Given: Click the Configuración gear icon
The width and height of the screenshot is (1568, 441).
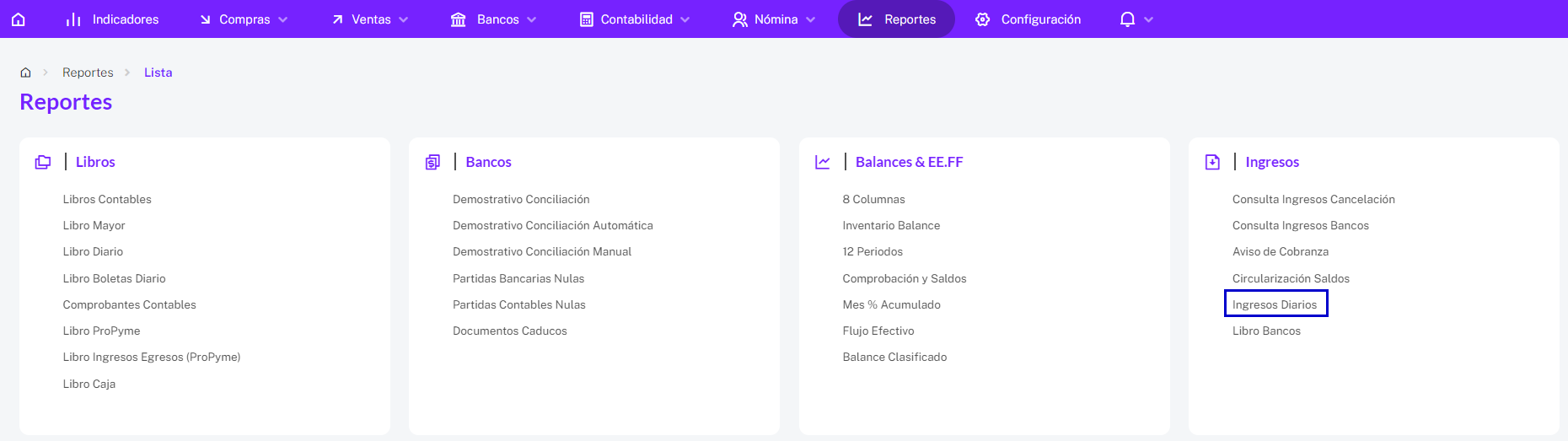Looking at the screenshot, I should [983, 19].
